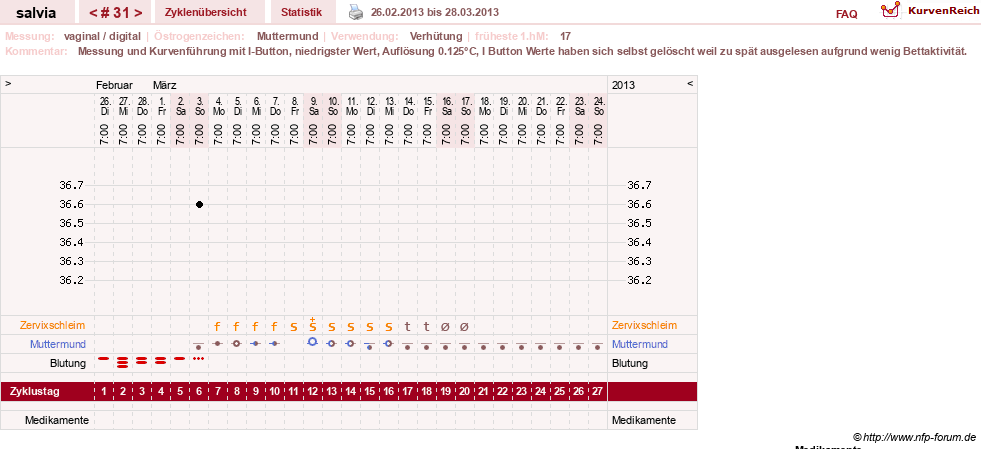
Task: Click the date header 26. Di
Action: click(104, 106)
